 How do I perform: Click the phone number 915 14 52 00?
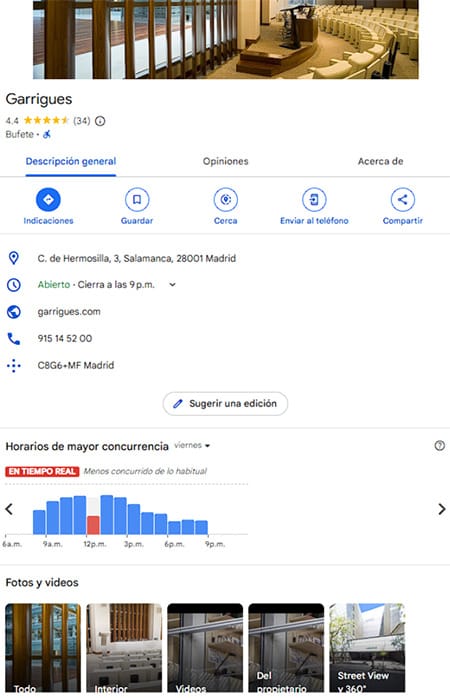(x=65, y=339)
